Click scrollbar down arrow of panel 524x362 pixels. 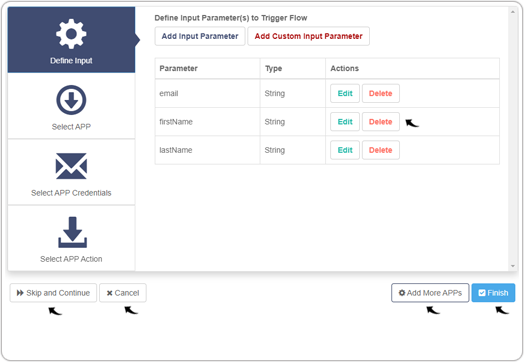click(513, 266)
